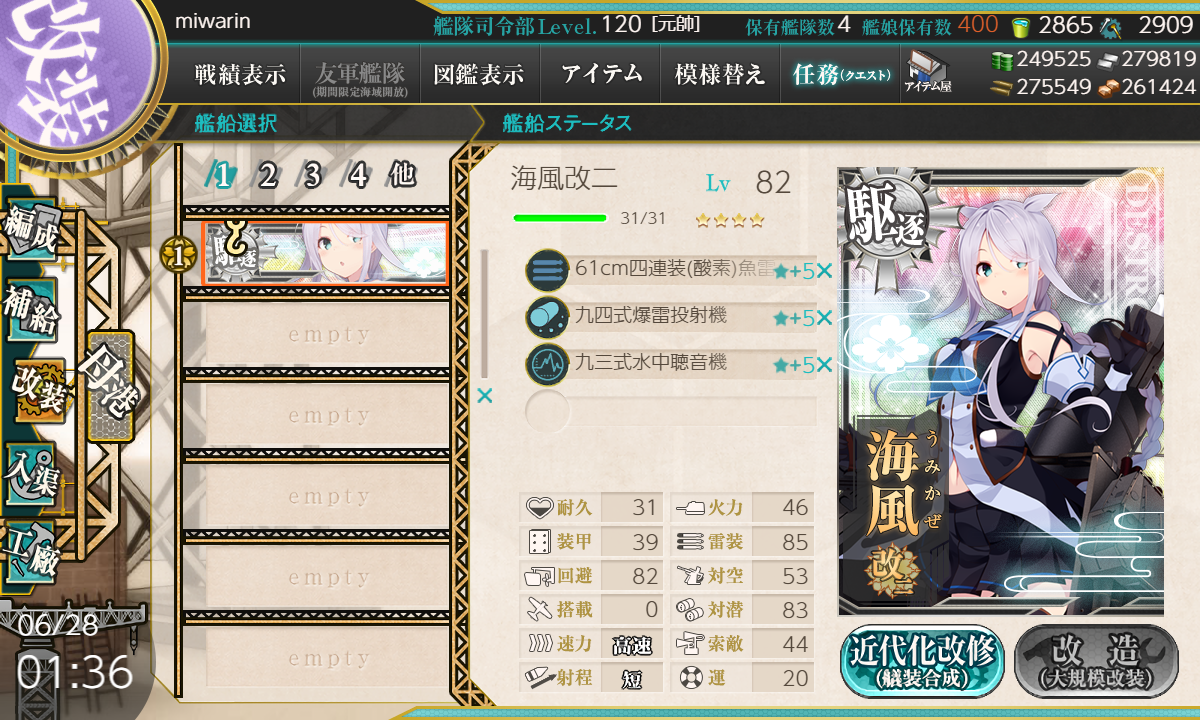Remove 九三式水中聴音機 using its X
The width and height of the screenshot is (1200, 720).
coord(824,365)
